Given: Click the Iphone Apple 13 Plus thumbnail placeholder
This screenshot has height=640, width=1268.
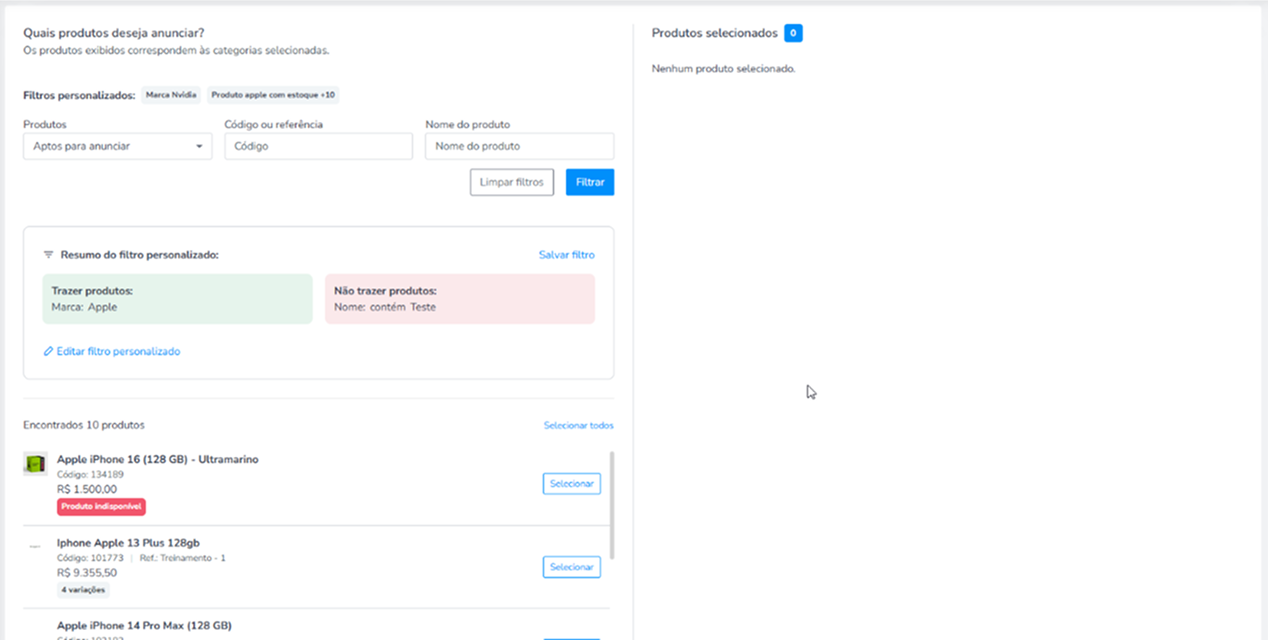Looking at the screenshot, I should tap(35, 547).
